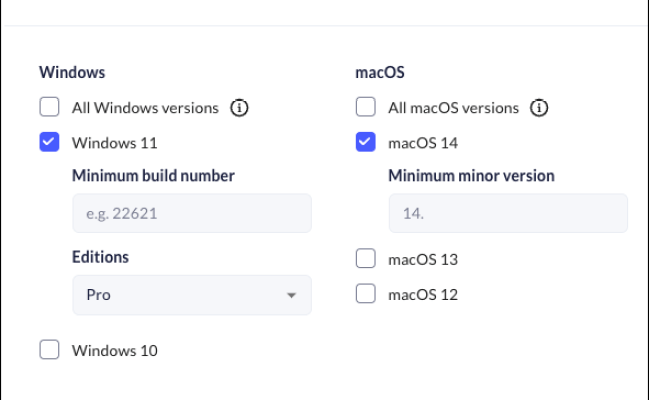Click the "macOS 12" label text
This screenshot has height=400, width=649.
[422, 294]
